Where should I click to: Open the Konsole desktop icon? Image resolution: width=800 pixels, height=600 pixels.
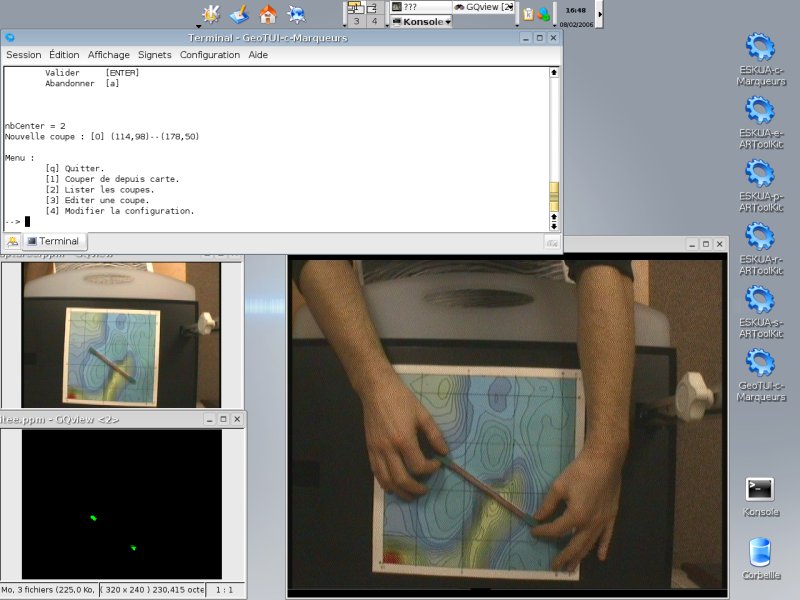pos(760,497)
